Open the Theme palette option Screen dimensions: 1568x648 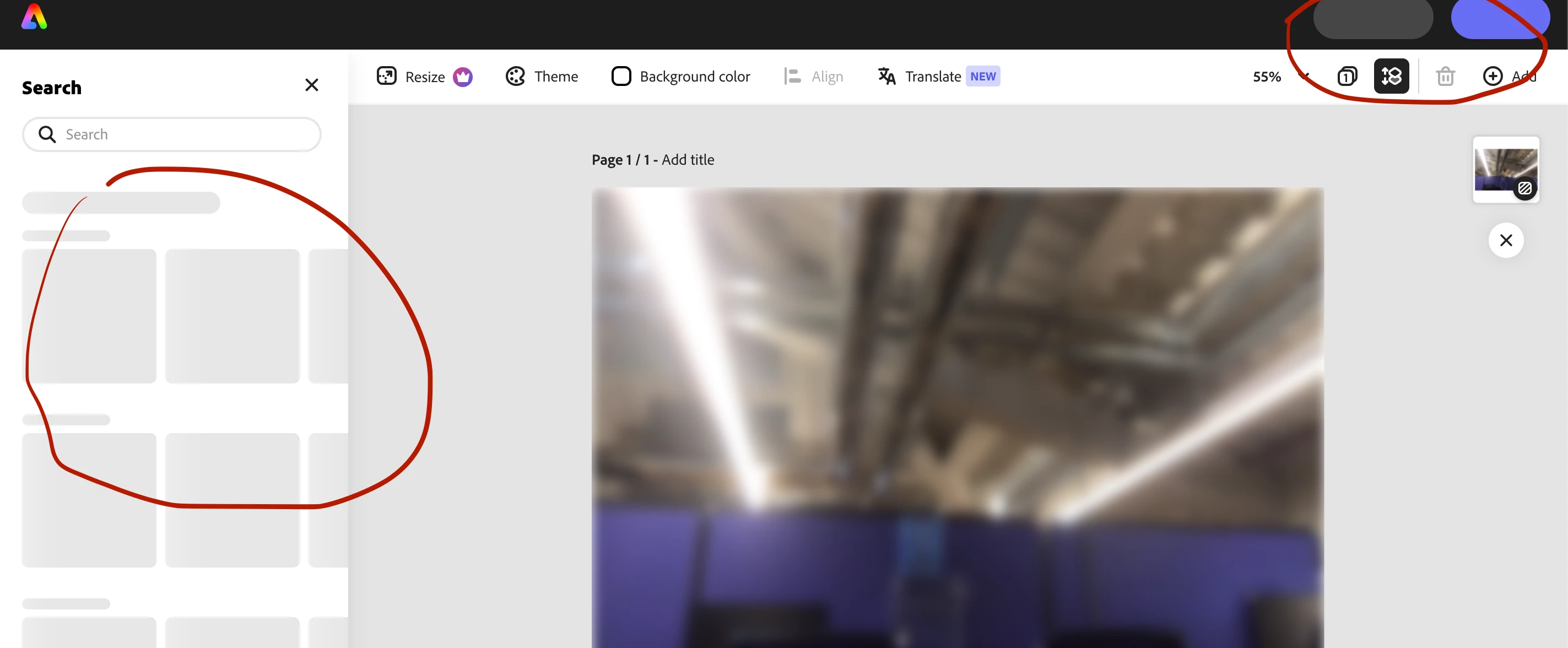coord(516,76)
